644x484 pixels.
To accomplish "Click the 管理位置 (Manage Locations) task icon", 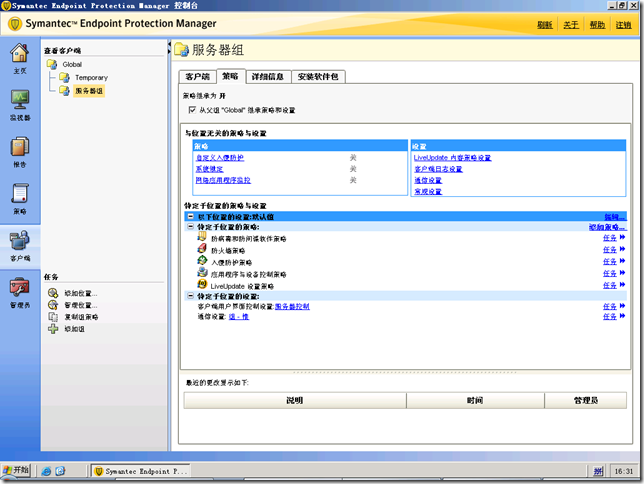I will tap(53, 305).
